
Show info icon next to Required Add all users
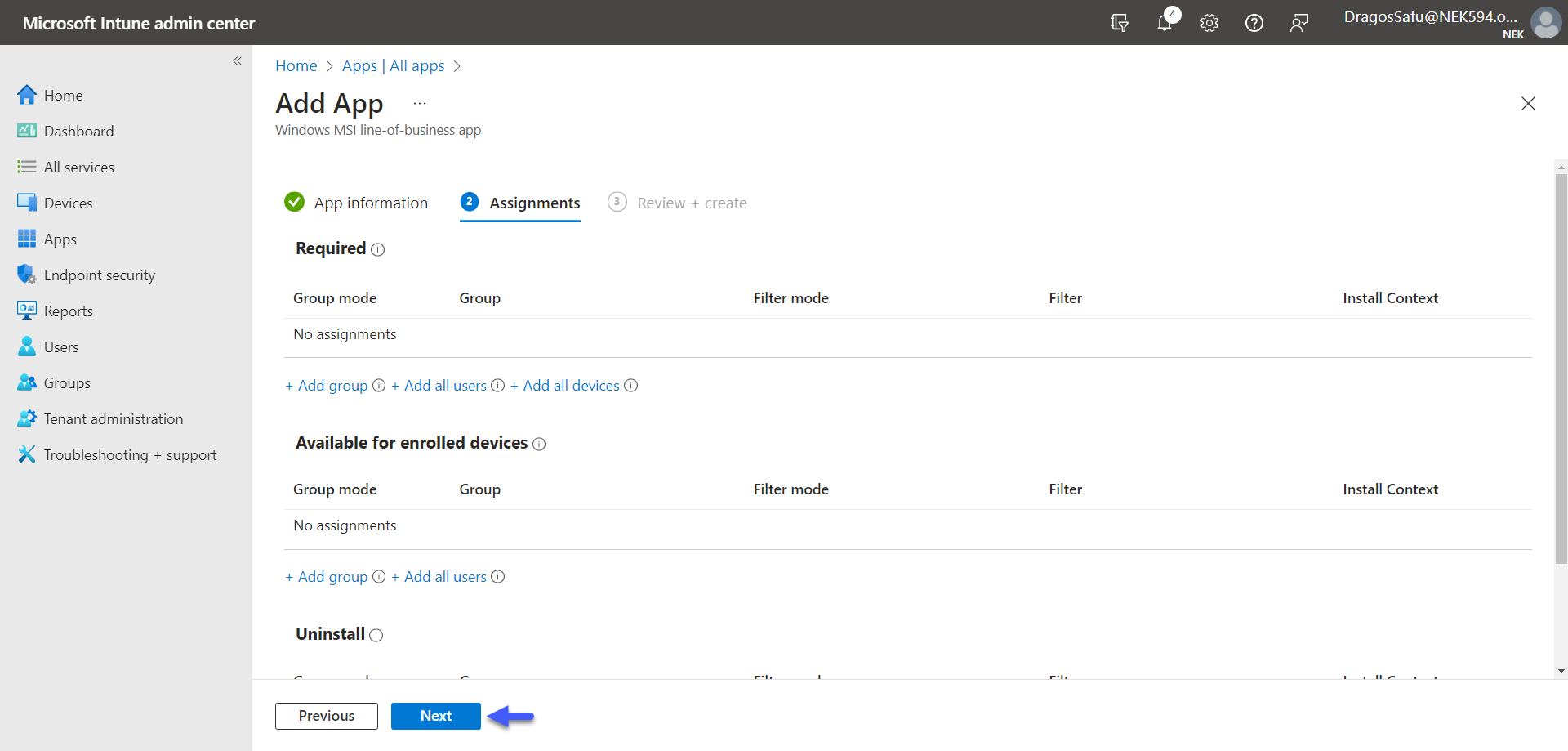coord(498,386)
